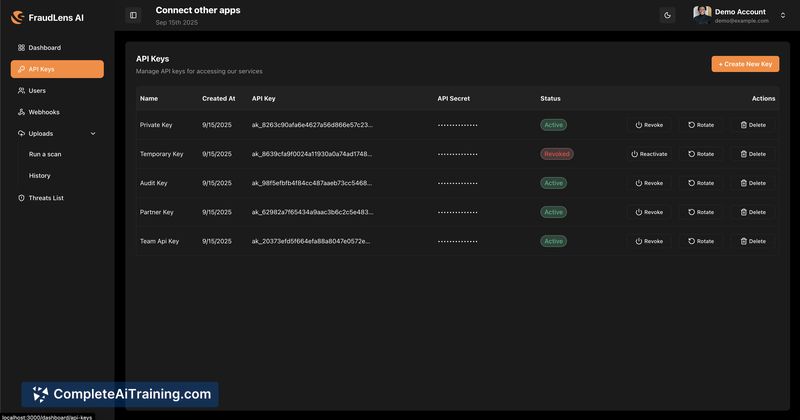Screen dimensions: 800x420
Task: Select the Private Key name cell
Action: tap(156, 125)
